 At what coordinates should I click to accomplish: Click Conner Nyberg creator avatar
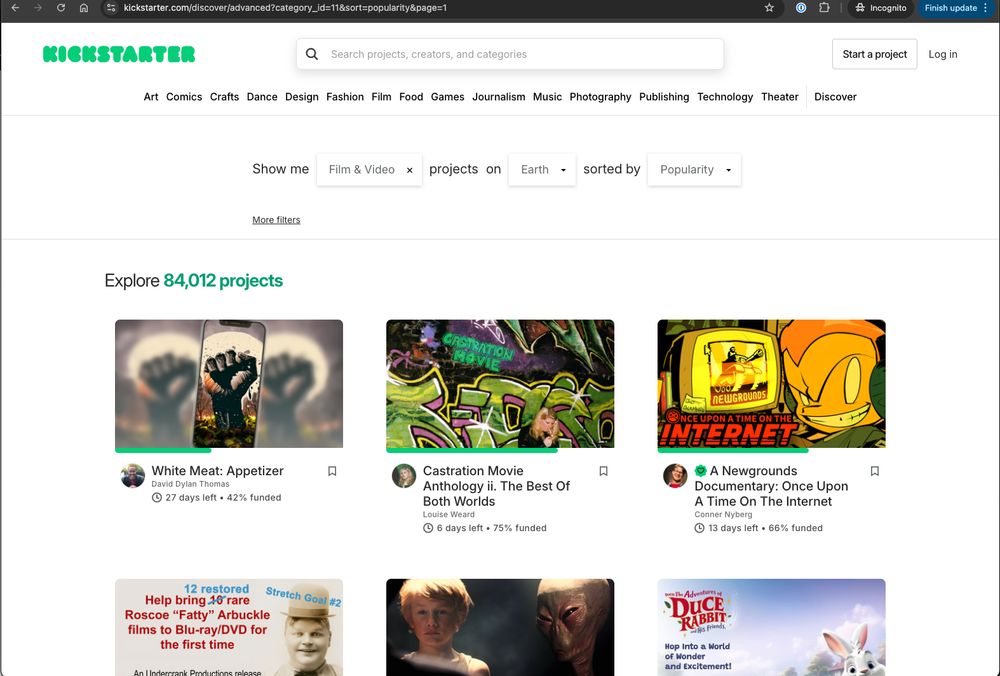point(675,476)
